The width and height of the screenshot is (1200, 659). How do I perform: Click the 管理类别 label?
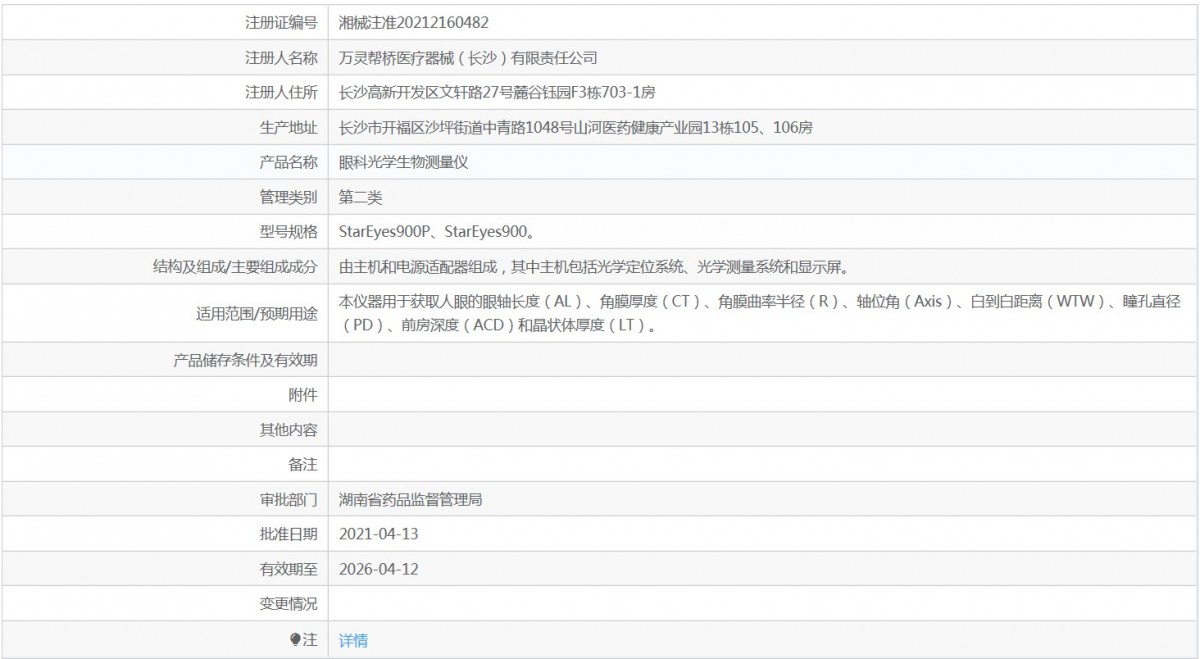[288, 197]
